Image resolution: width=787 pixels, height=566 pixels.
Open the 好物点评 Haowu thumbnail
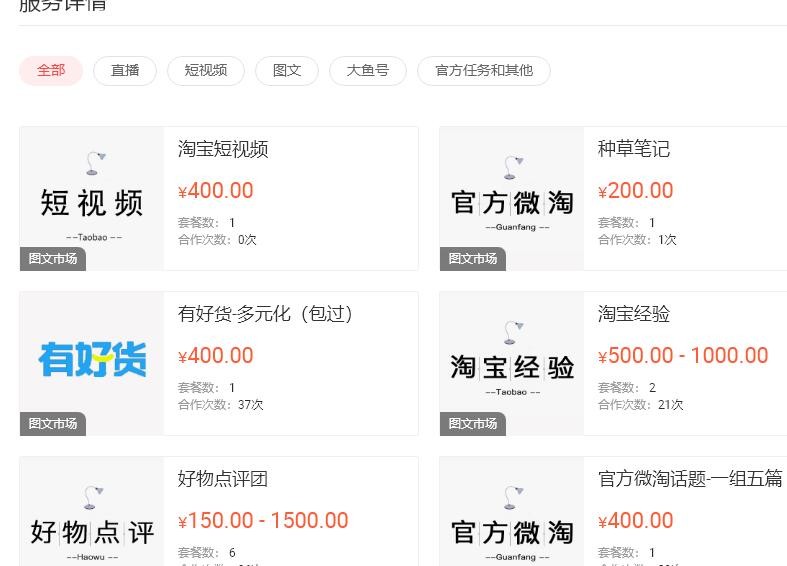(x=92, y=512)
